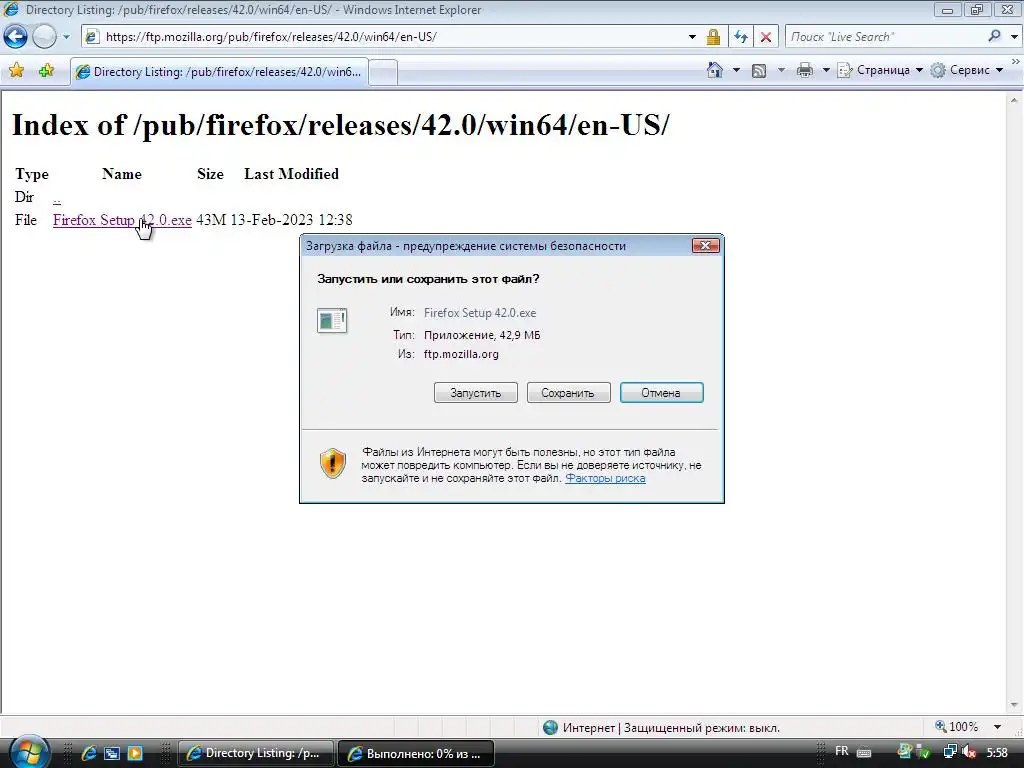Click the Forward navigation arrow button
The image size is (1024, 768).
pos(44,37)
